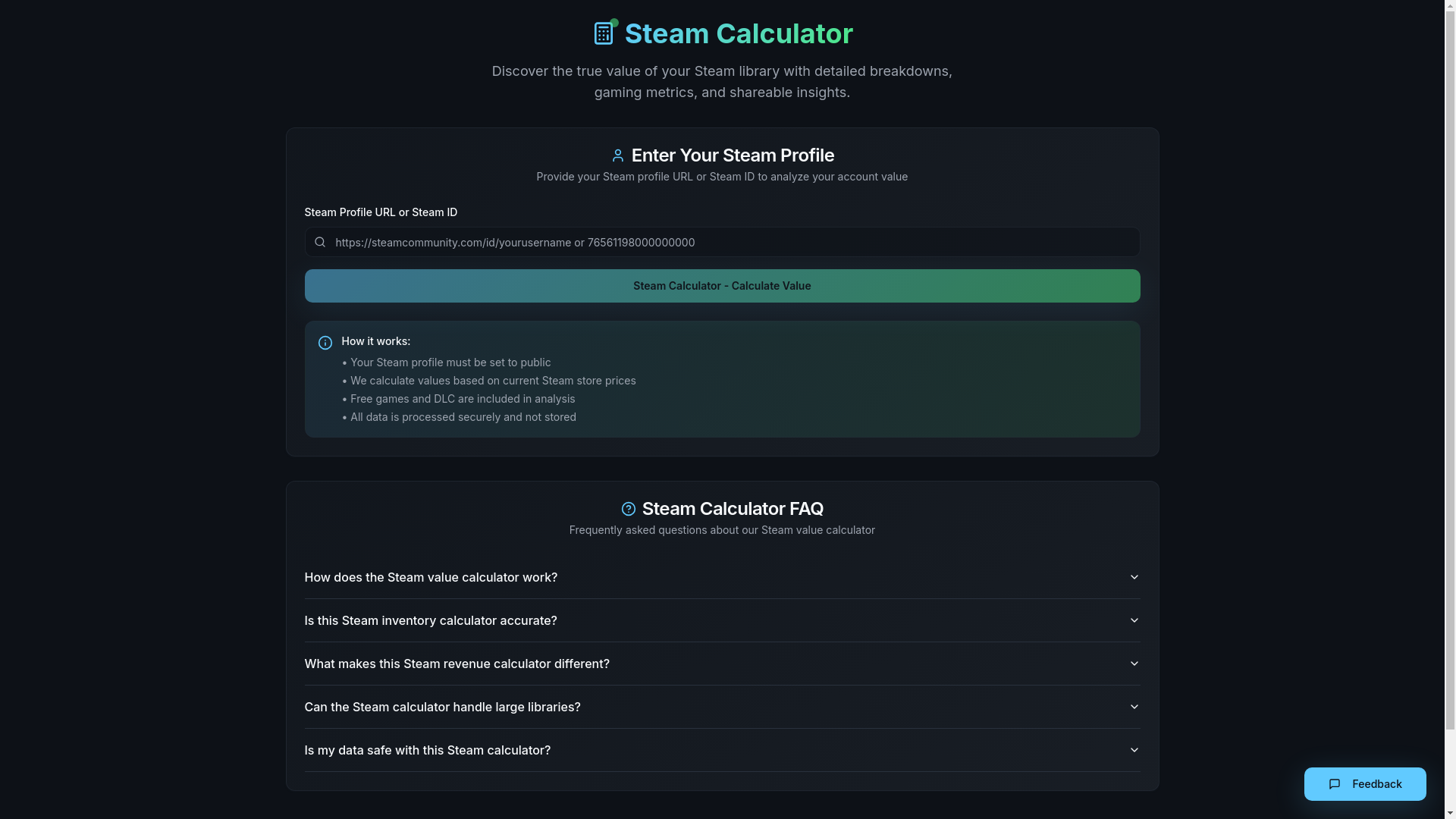The image size is (1456, 819).
Task: Expand "Is my data safe with this Steam calculator?"
Action: point(722,750)
